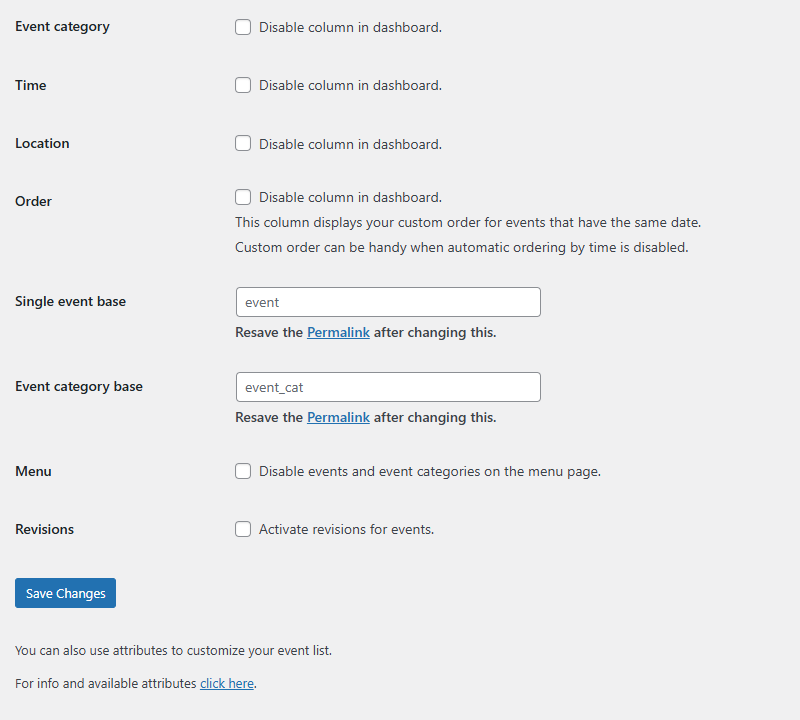Image resolution: width=800 pixels, height=720 pixels.
Task: Toggle the Disable column checkbox for Location
Action: coord(243,143)
